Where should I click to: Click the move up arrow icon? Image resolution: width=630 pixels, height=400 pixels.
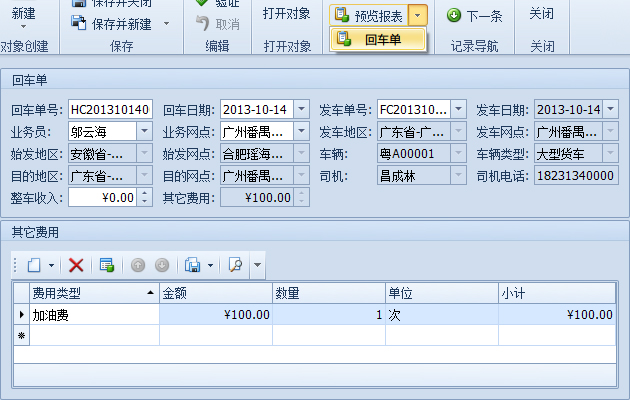pos(138,265)
